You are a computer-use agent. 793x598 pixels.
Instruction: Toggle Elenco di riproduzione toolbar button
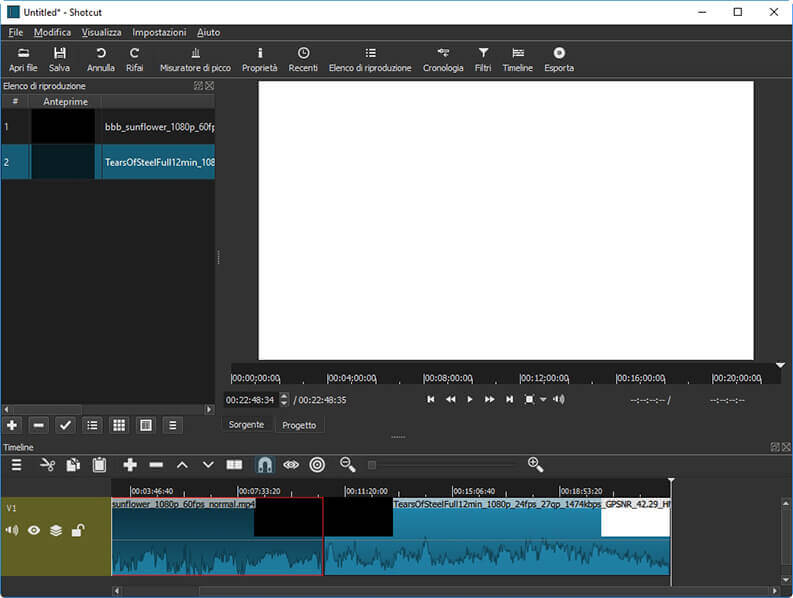pyautogui.click(x=370, y=59)
